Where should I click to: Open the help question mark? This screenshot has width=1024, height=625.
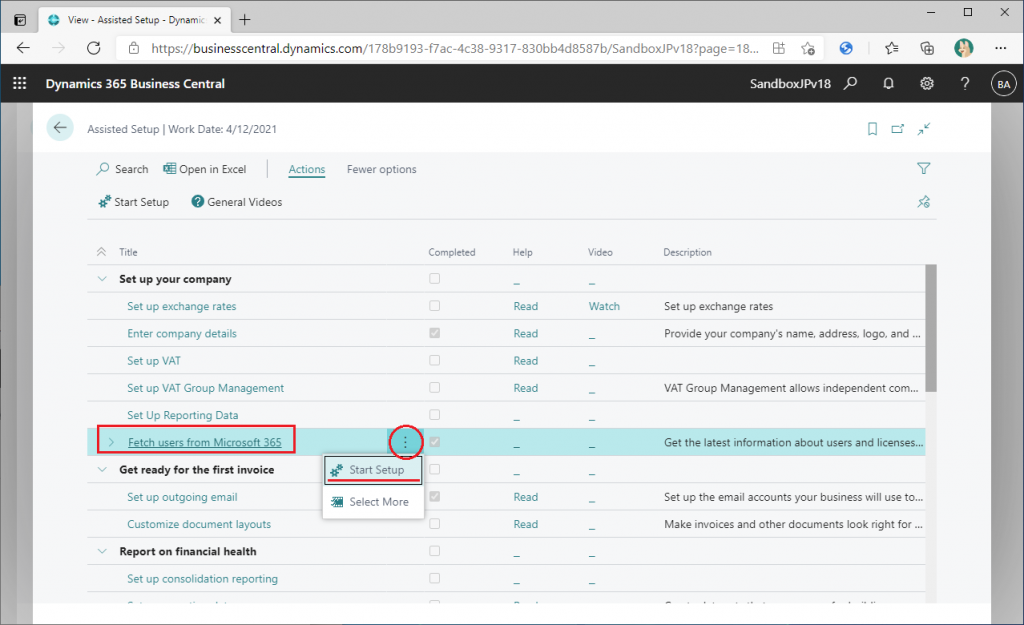coord(965,84)
